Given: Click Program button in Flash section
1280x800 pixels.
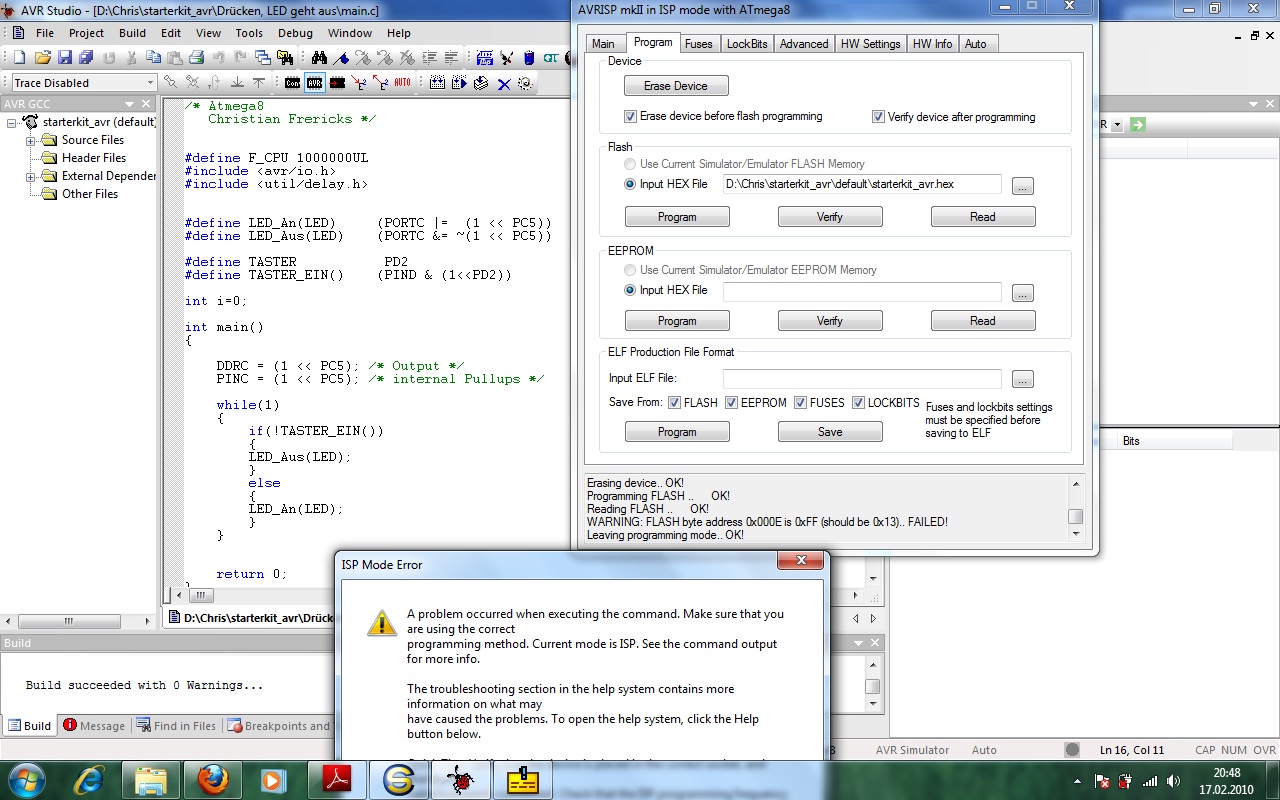Looking at the screenshot, I should click(677, 217).
